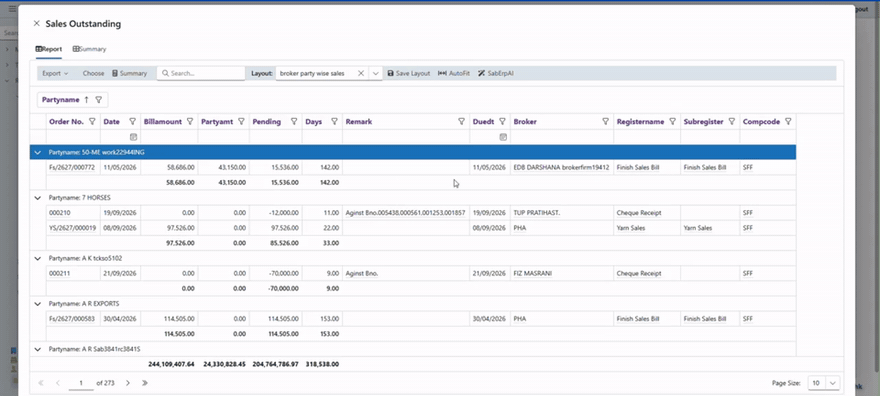Select order 000211 cell

point(73,273)
